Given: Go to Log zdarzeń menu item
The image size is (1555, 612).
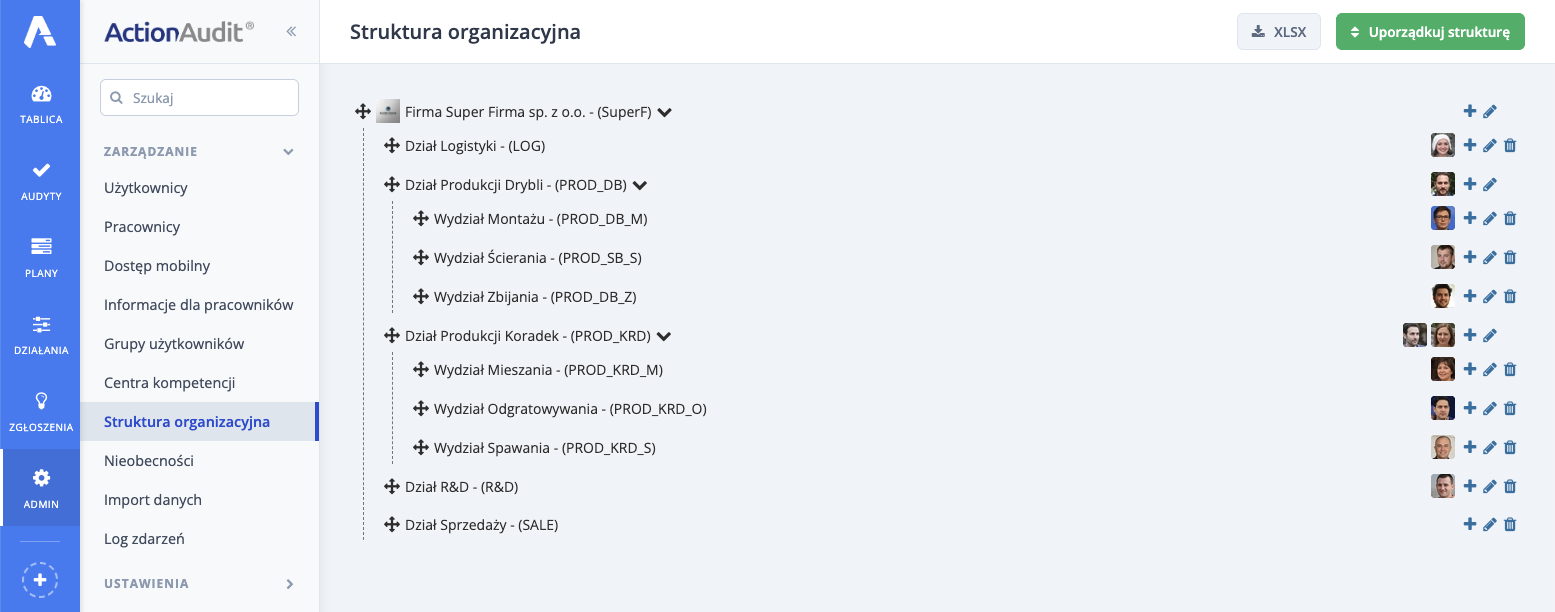Looking at the screenshot, I should point(144,539).
